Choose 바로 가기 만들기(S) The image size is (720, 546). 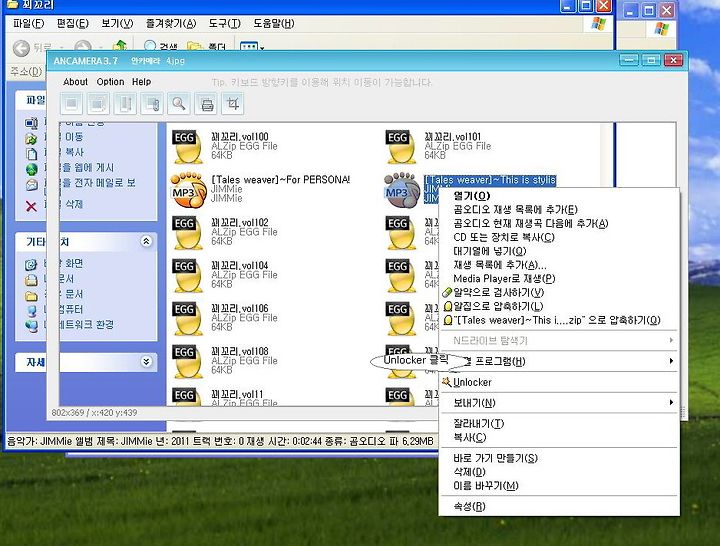tap(559, 458)
